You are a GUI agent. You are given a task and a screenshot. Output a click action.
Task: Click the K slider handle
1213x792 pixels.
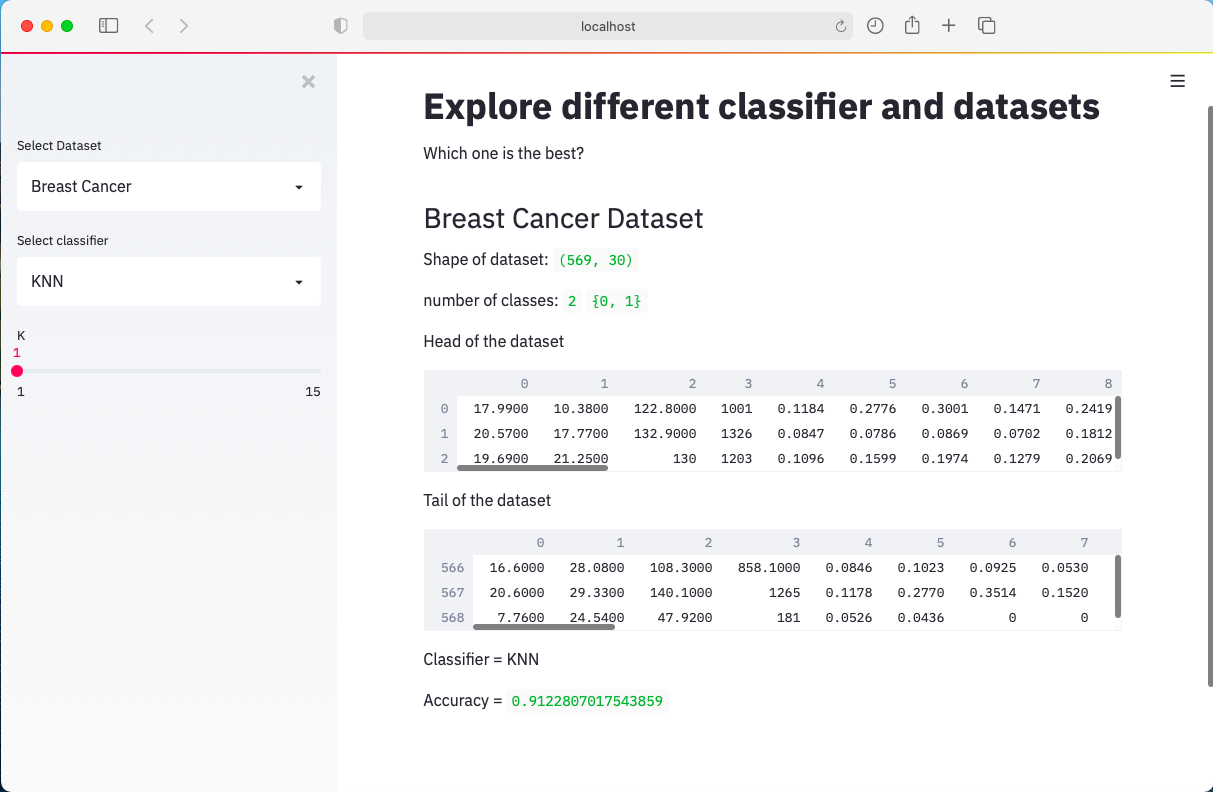click(x=17, y=371)
